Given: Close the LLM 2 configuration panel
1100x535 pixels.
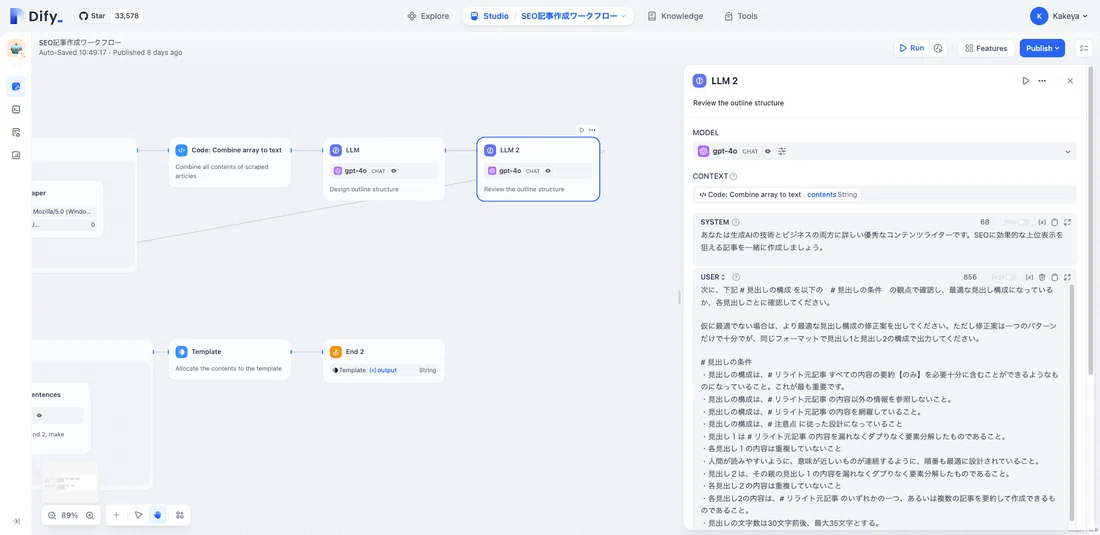Looking at the screenshot, I should 1070,81.
